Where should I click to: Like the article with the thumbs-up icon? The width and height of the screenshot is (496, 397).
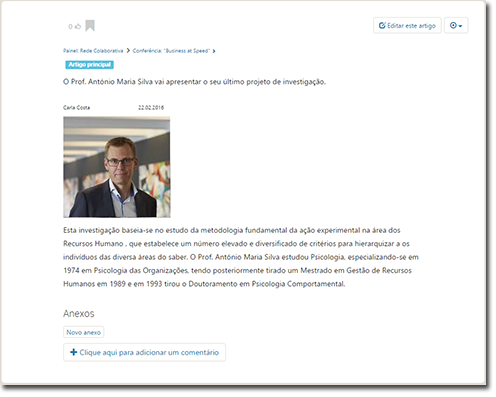(x=78, y=26)
